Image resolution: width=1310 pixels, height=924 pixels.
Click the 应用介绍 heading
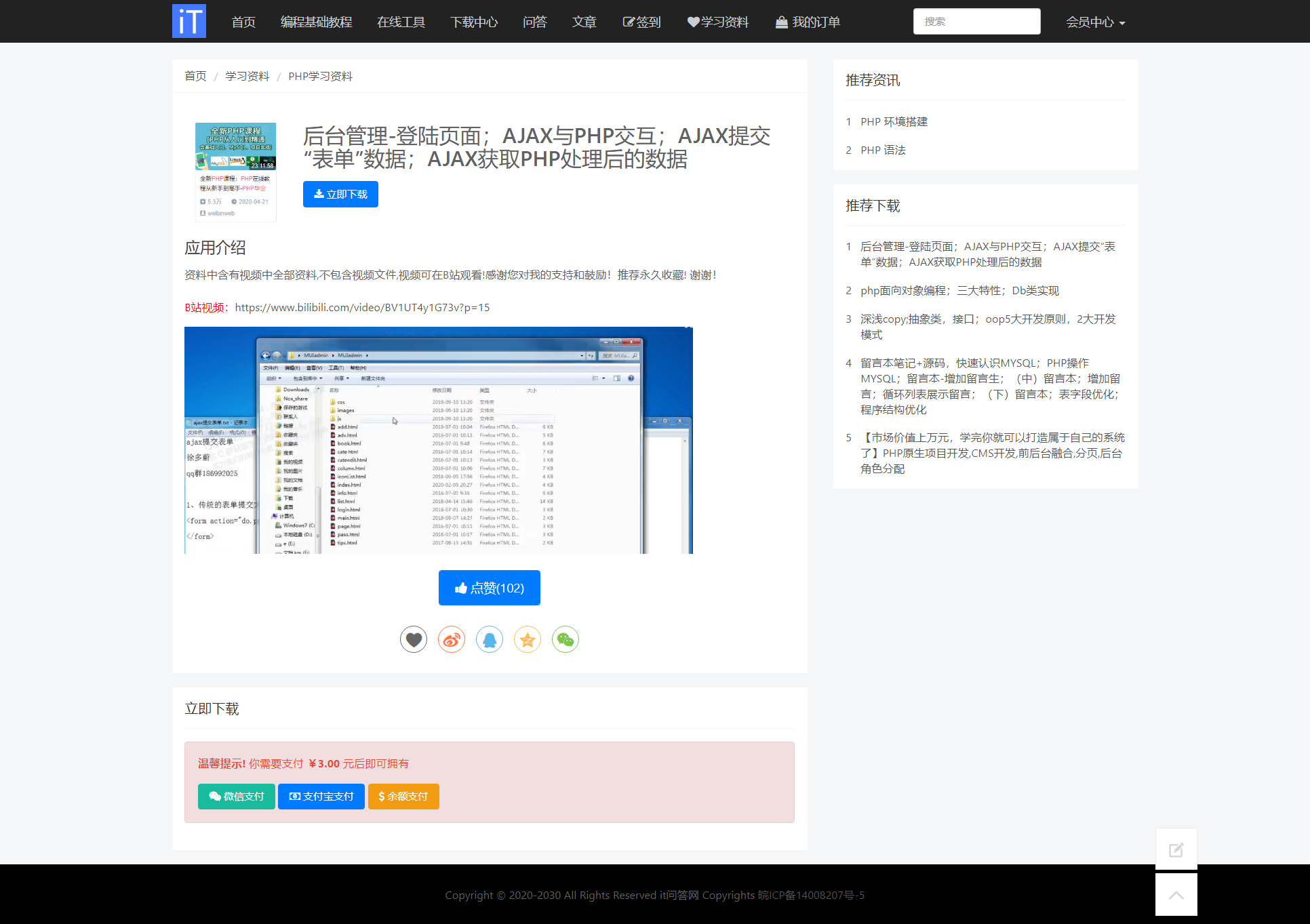click(215, 247)
